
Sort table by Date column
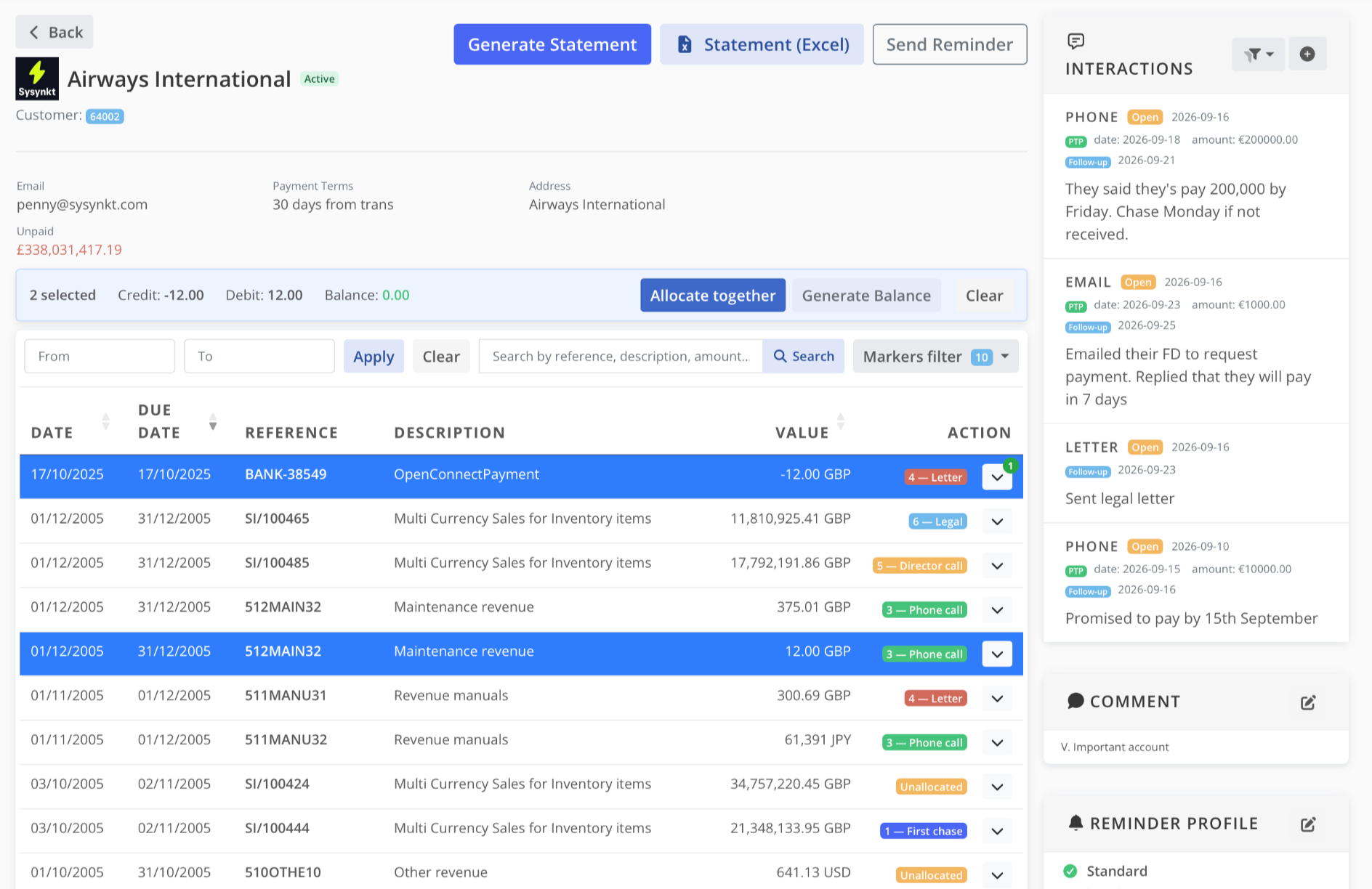pyautogui.click(x=105, y=422)
